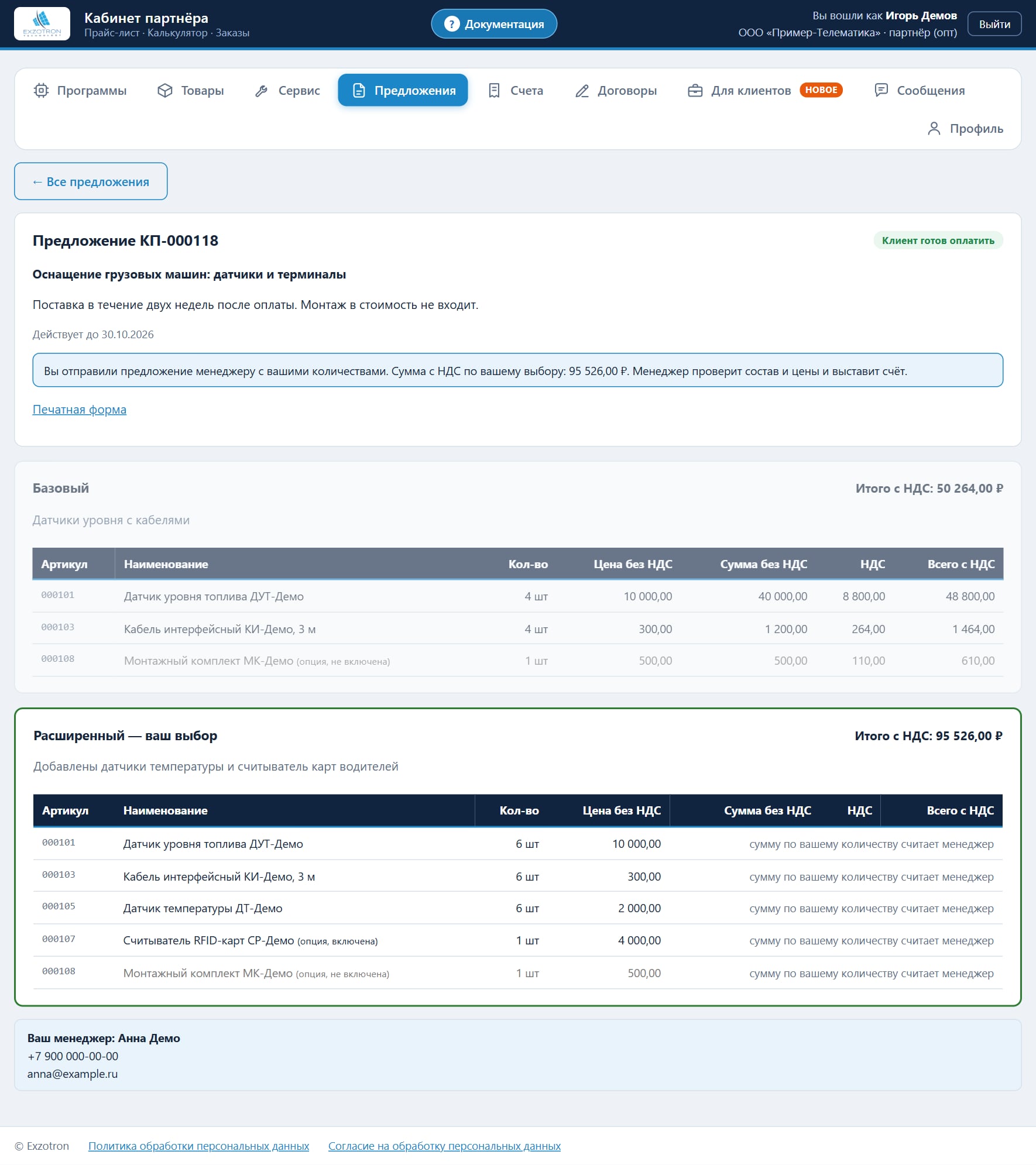Click the Профиль person icon
The width and height of the screenshot is (1036, 1165).
934,129
